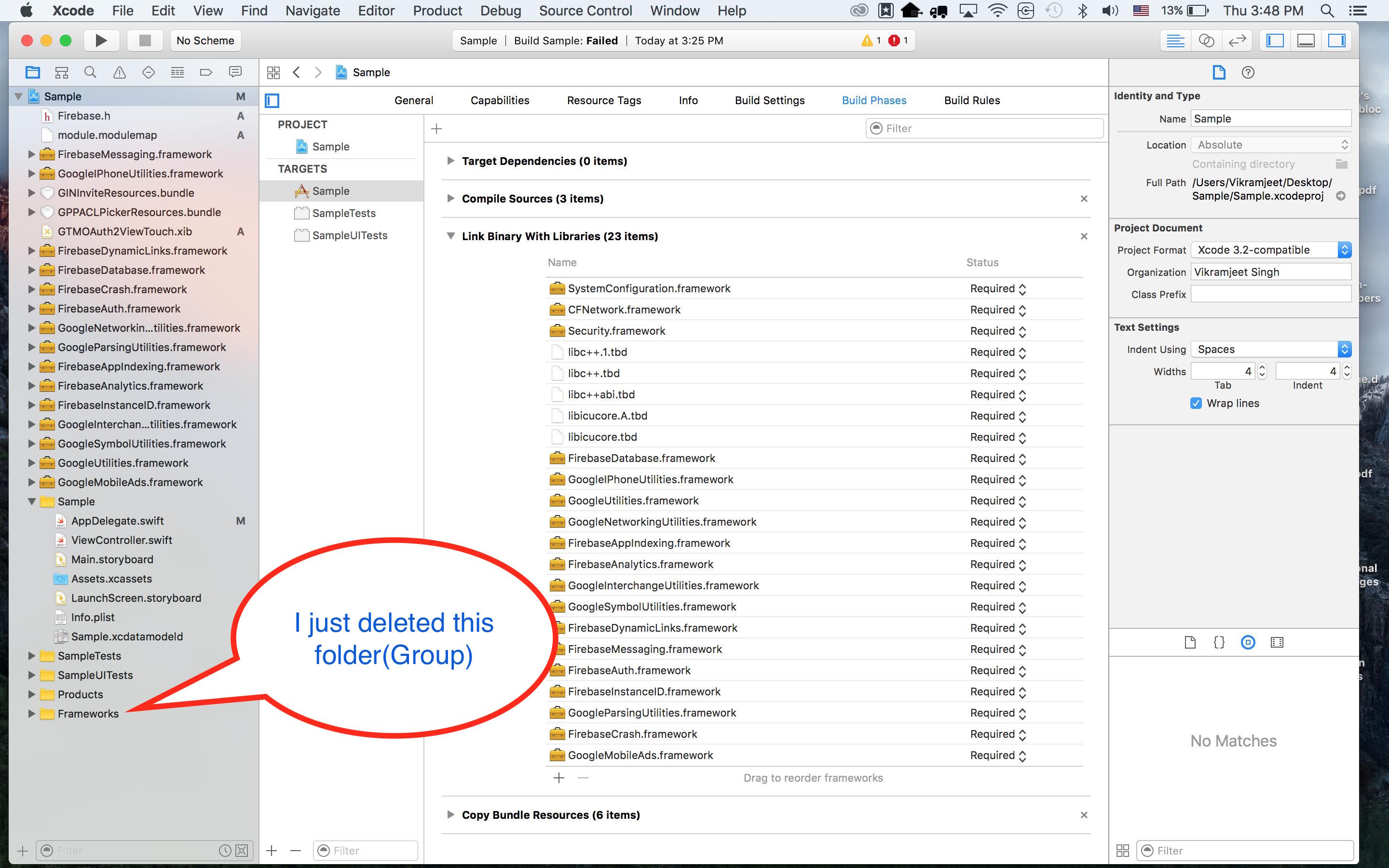Image resolution: width=1389 pixels, height=868 pixels.
Task: Toggle Wrap lines checkbox
Action: click(x=1196, y=403)
